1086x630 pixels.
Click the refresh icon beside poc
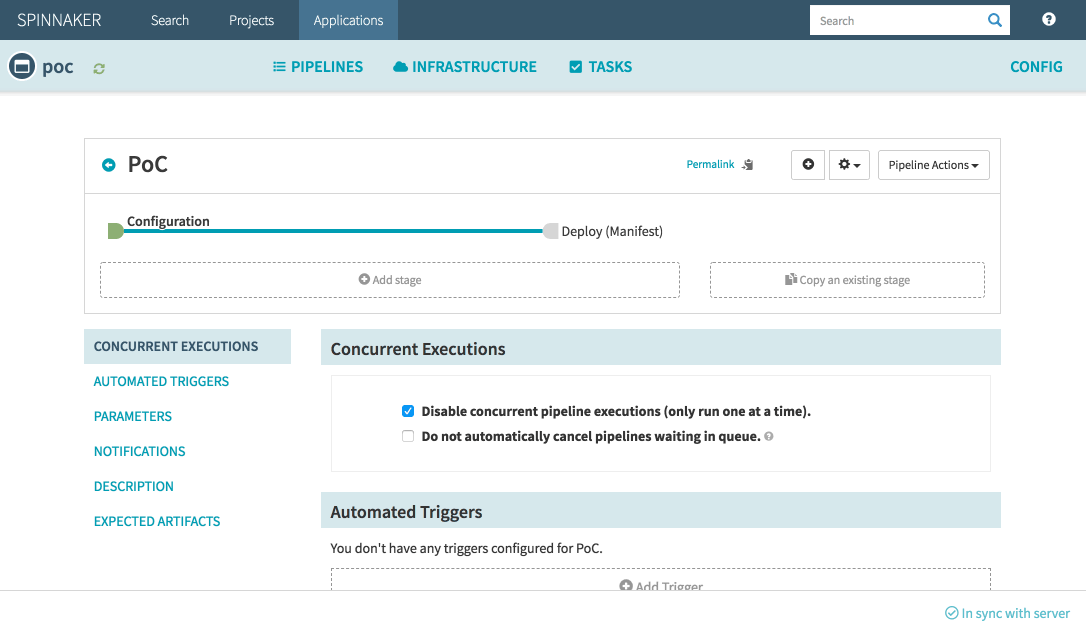pos(99,68)
